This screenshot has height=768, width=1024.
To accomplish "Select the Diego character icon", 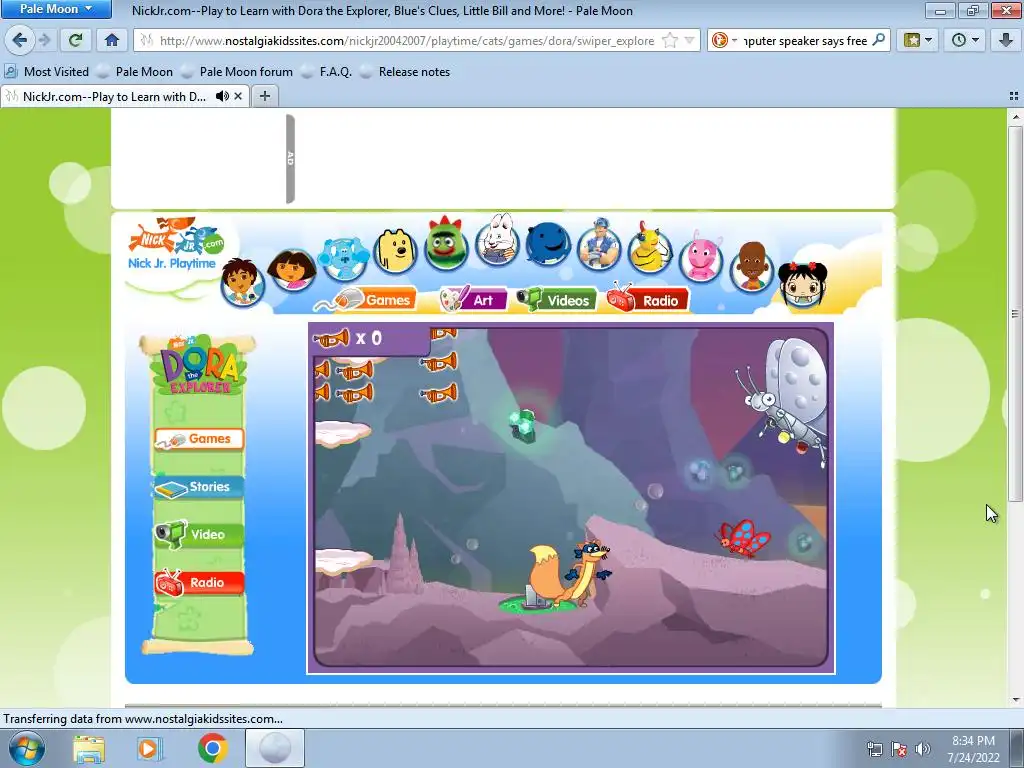I will coord(243,282).
